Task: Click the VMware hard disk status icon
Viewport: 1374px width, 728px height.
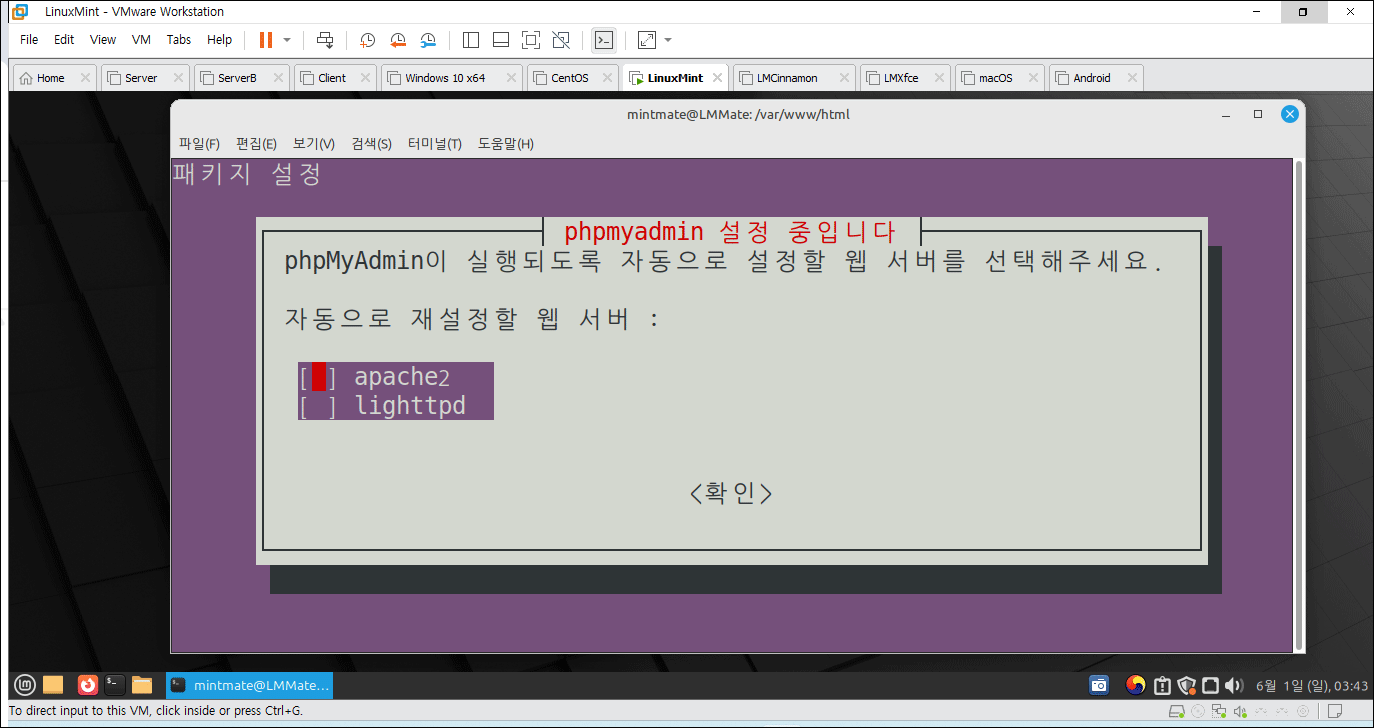Action: (1179, 711)
